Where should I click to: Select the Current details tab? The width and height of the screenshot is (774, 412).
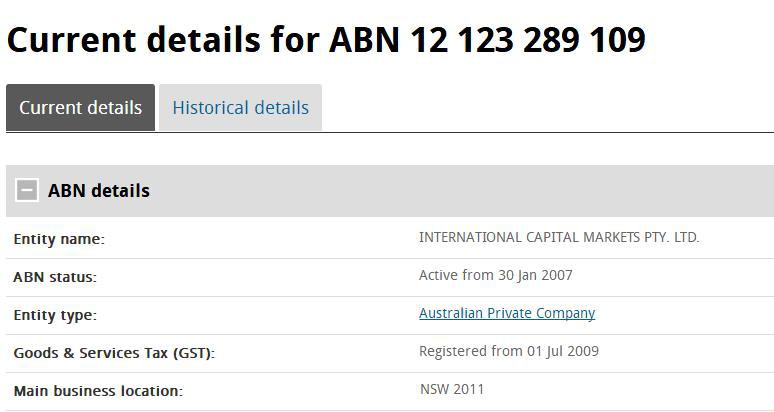click(x=80, y=108)
